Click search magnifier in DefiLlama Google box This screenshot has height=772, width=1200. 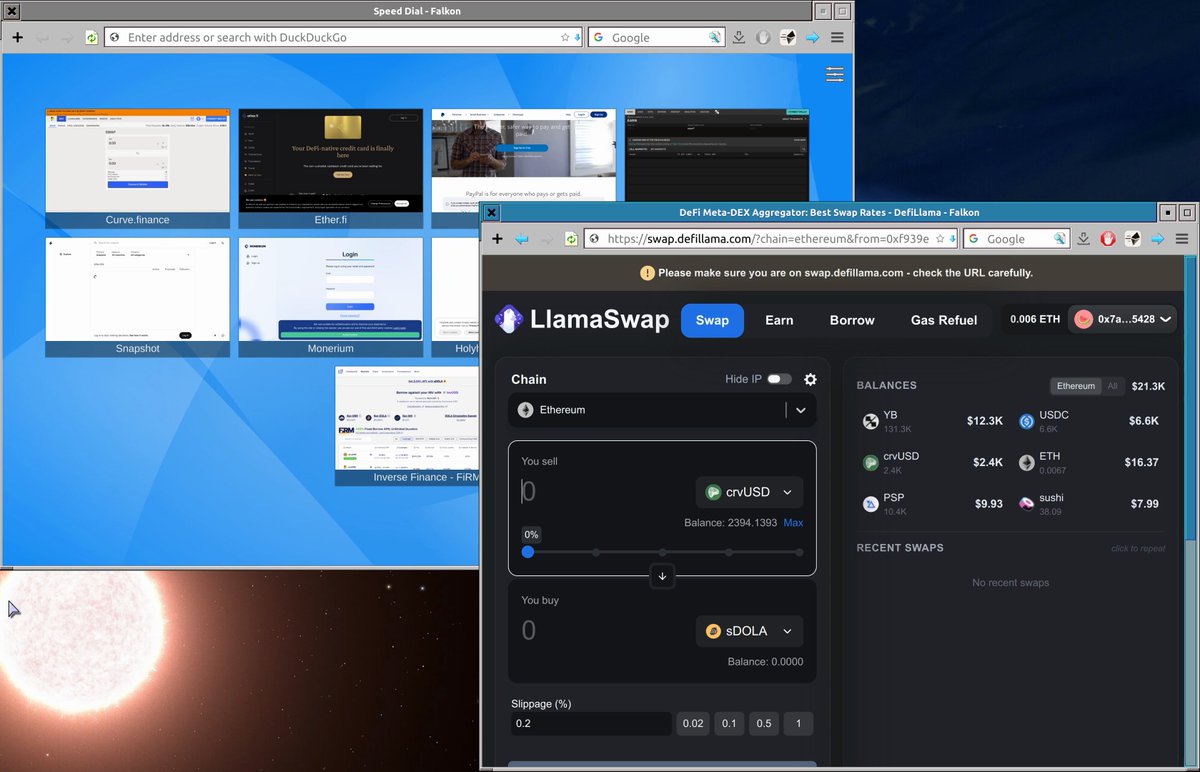(x=1059, y=239)
